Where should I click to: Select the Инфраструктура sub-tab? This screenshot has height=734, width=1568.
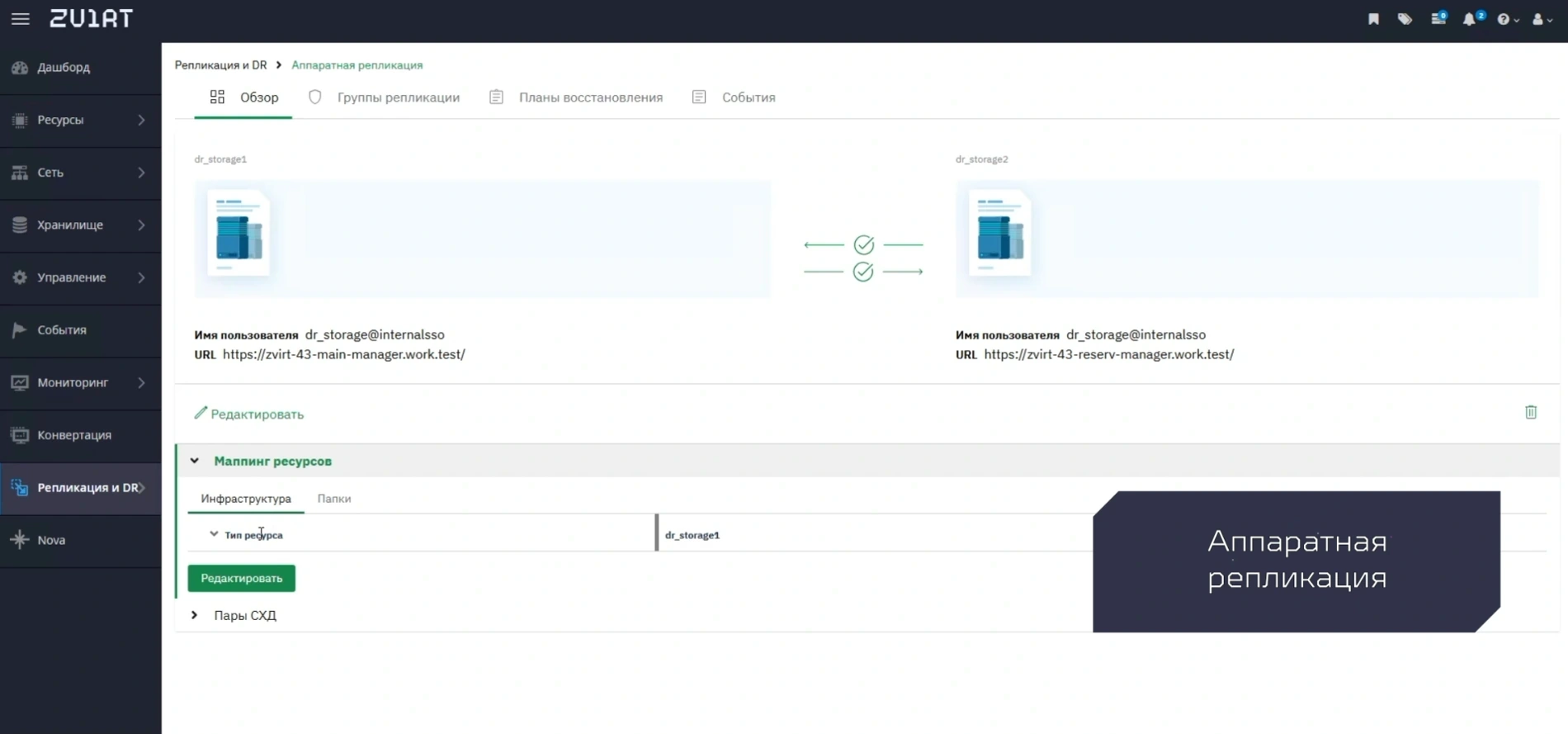(x=246, y=499)
